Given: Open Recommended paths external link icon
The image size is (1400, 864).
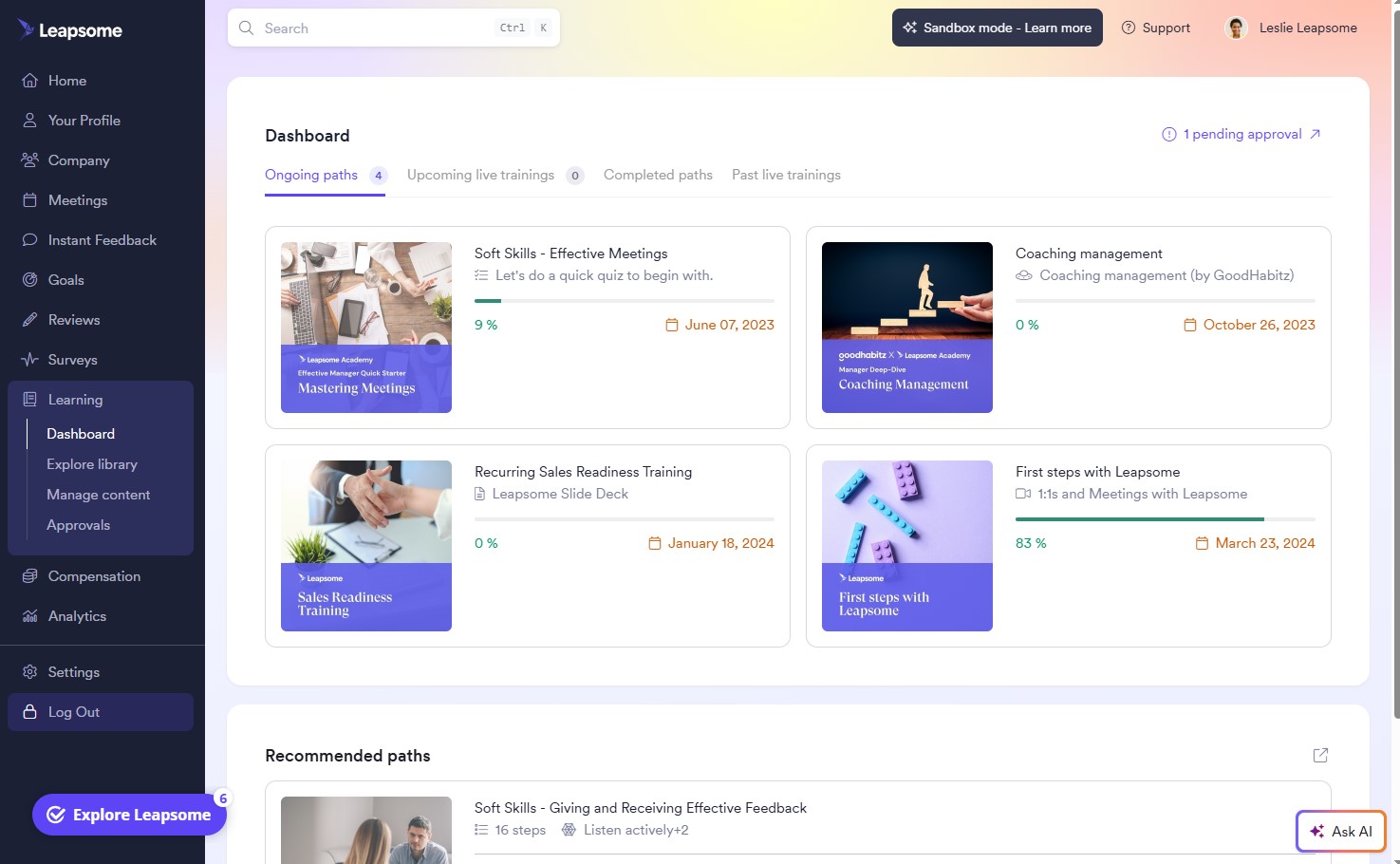Looking at the screenshot, I should pyautogui.click(x=1320, y=755).
